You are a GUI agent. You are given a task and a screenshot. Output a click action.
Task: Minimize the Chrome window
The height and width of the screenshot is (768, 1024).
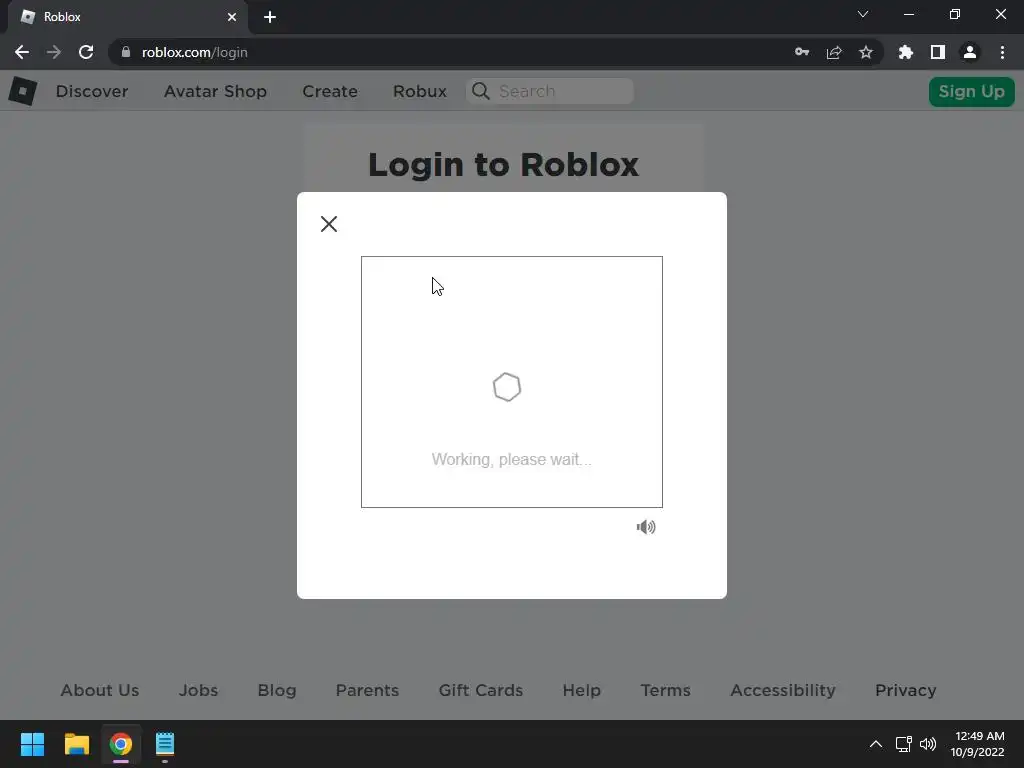click(x=908, y=14)
